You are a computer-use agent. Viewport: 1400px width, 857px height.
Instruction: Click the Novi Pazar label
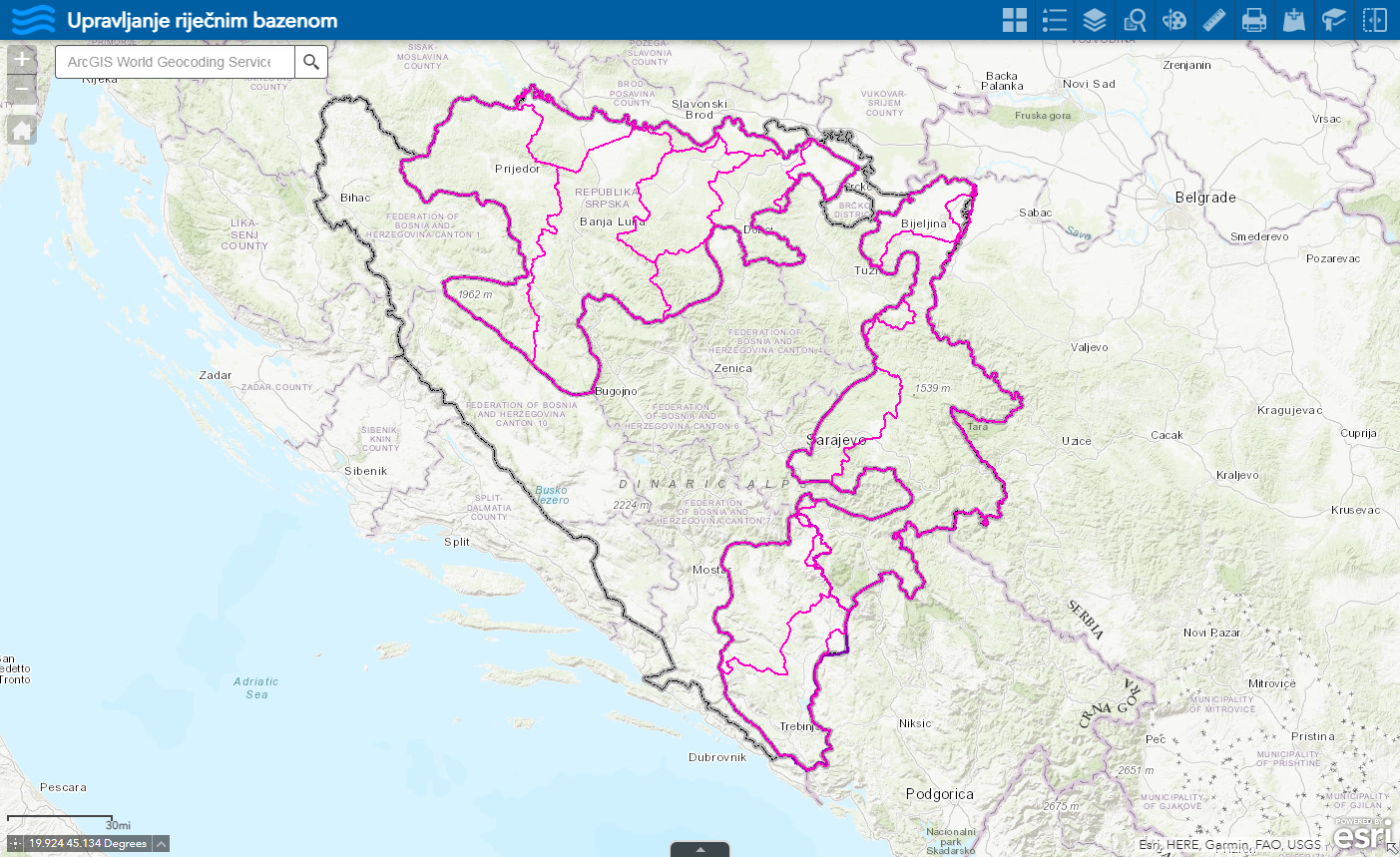(x=1211, y=633)
